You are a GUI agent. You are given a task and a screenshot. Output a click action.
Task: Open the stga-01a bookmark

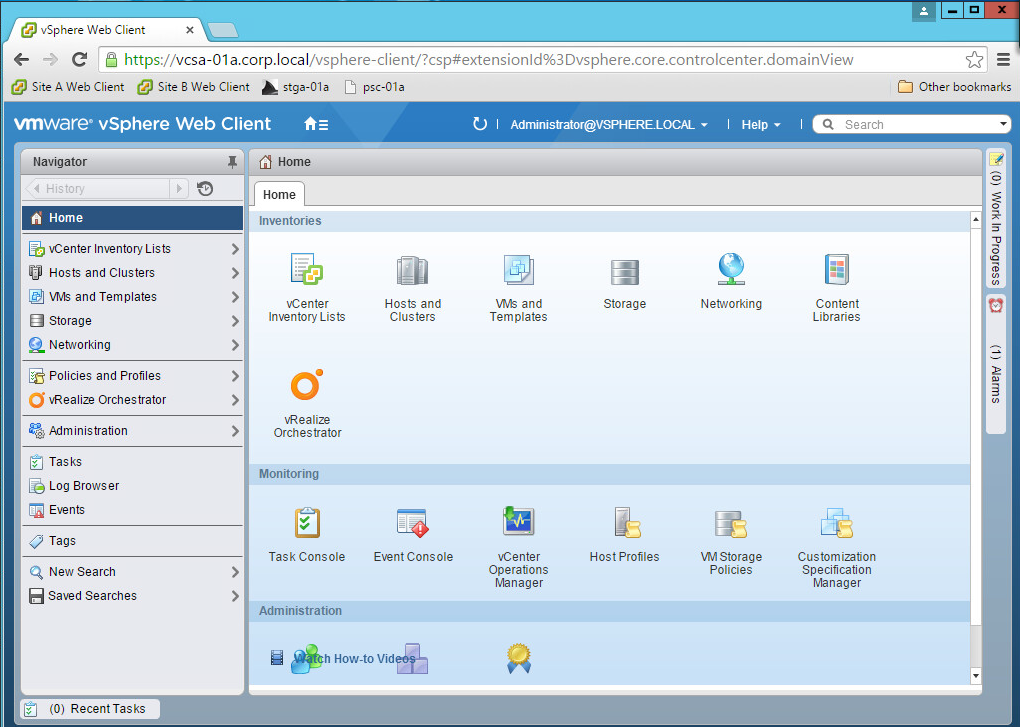click(295, 86)
